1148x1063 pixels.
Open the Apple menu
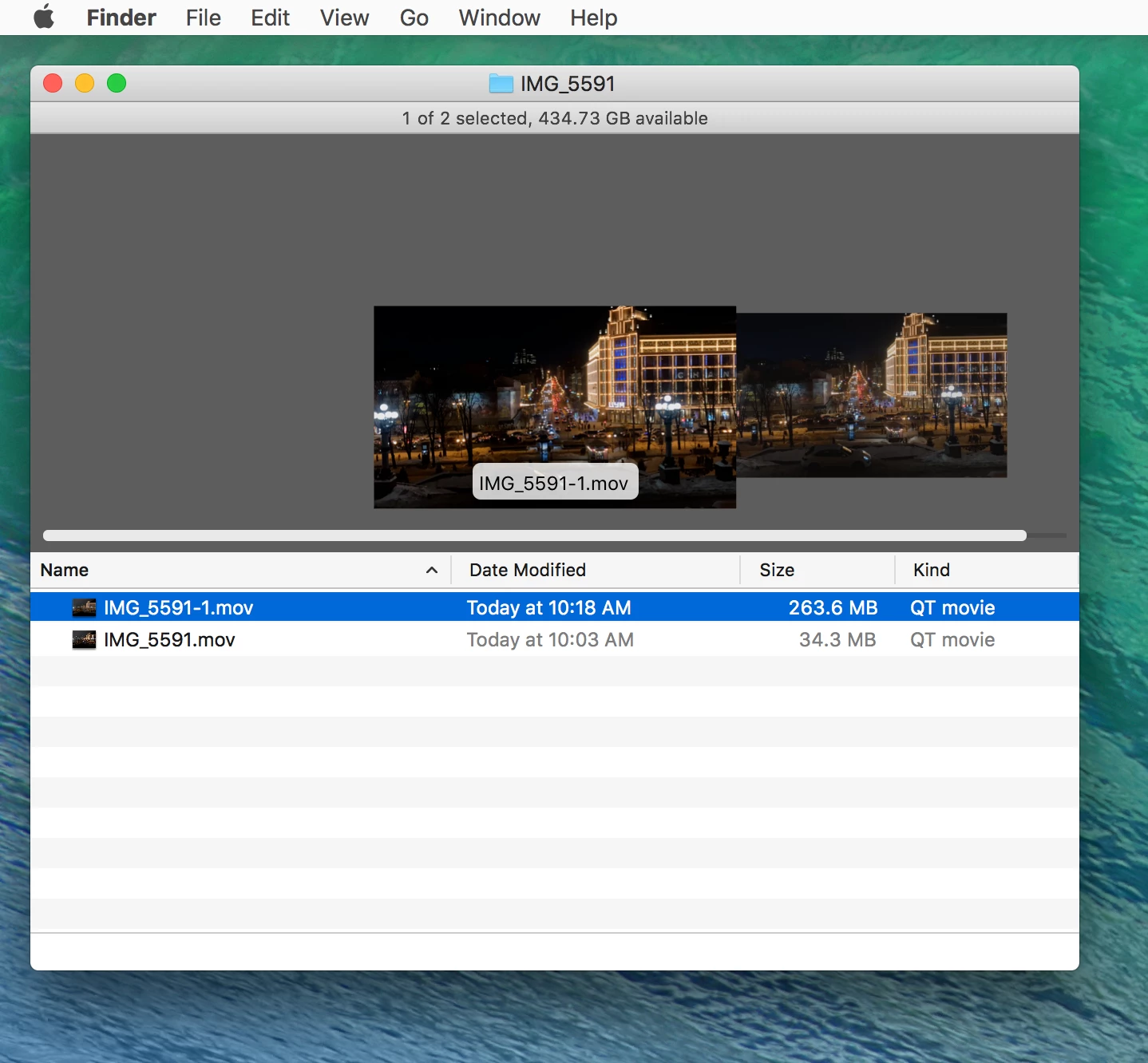click(45, 17)
